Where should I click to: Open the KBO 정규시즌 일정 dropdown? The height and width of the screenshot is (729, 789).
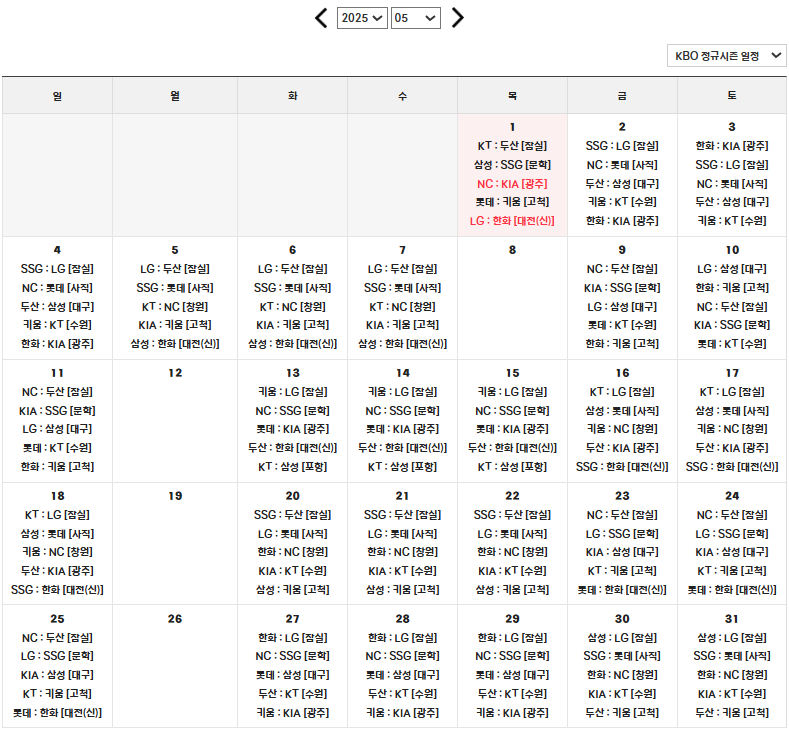[727, 56]
